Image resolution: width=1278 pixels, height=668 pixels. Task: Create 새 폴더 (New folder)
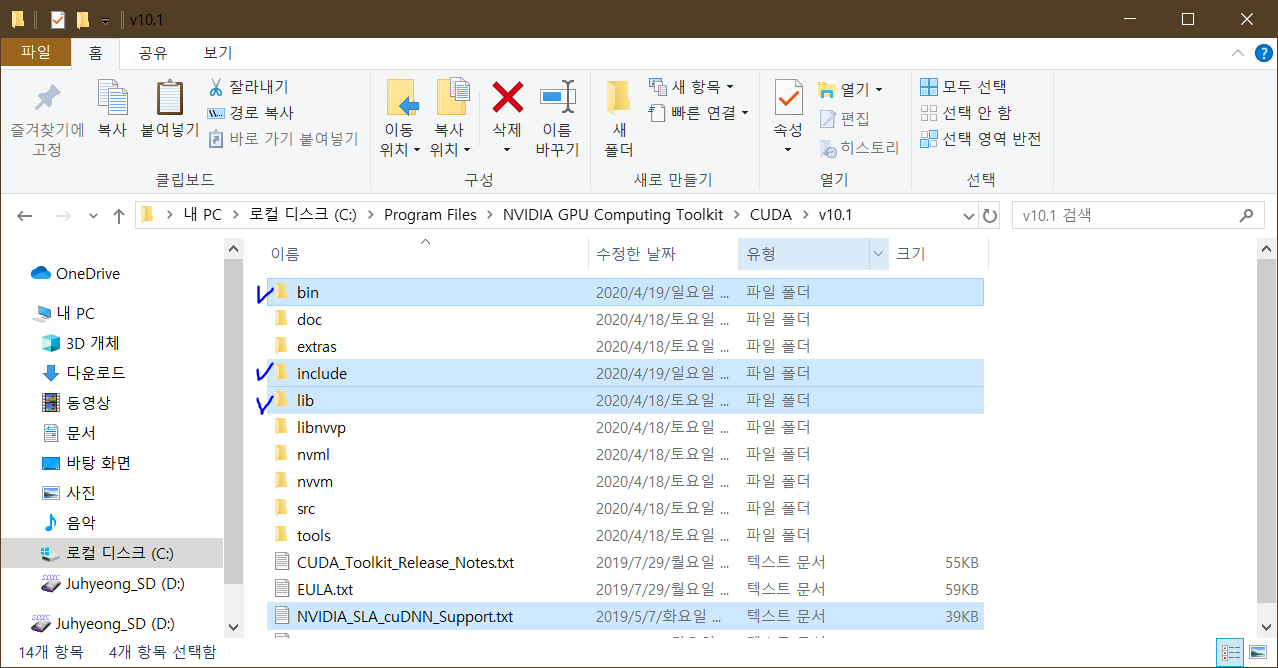coord(619,118)
